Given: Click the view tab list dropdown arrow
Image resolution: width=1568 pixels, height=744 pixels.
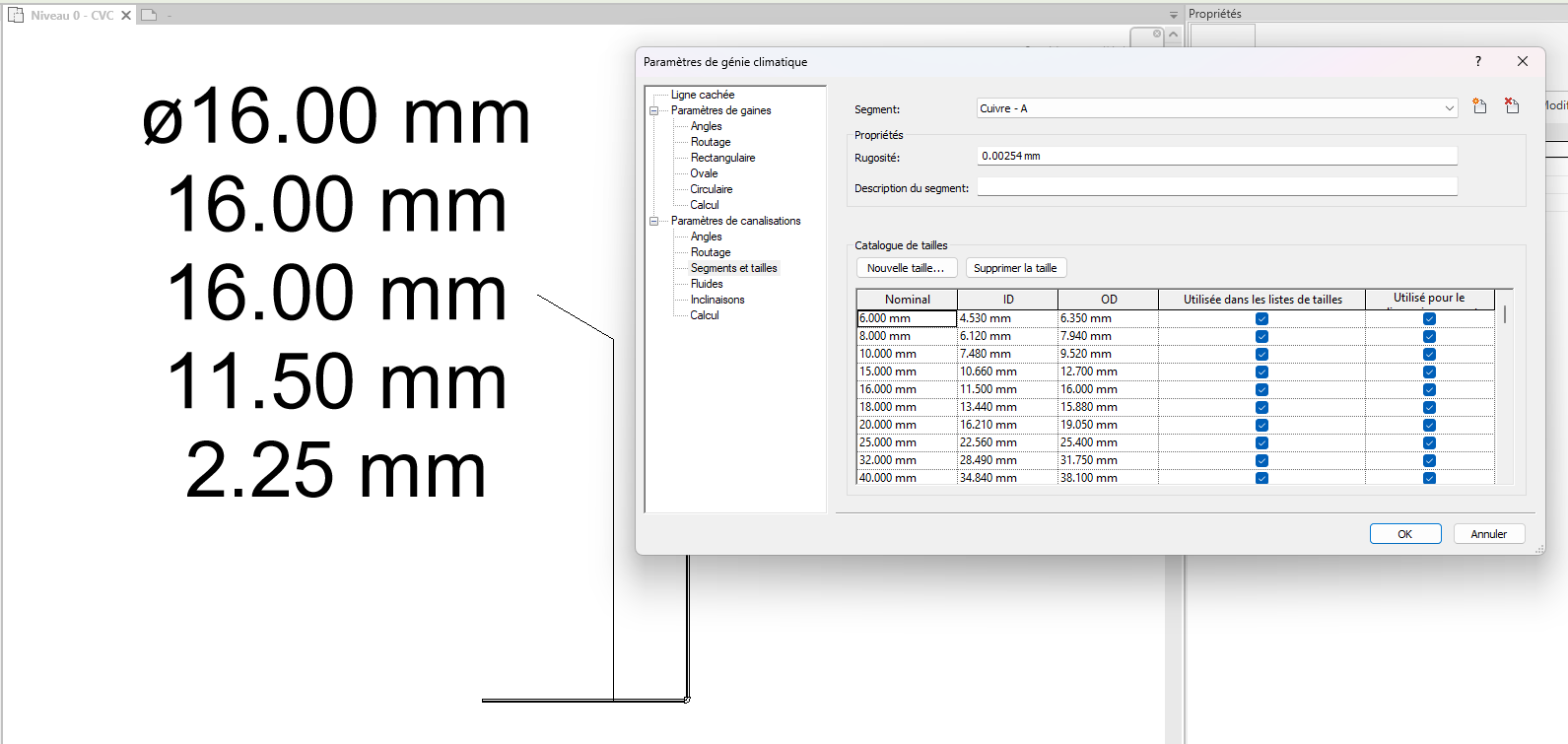Looking at the screenshot, I should point(1173,16).
